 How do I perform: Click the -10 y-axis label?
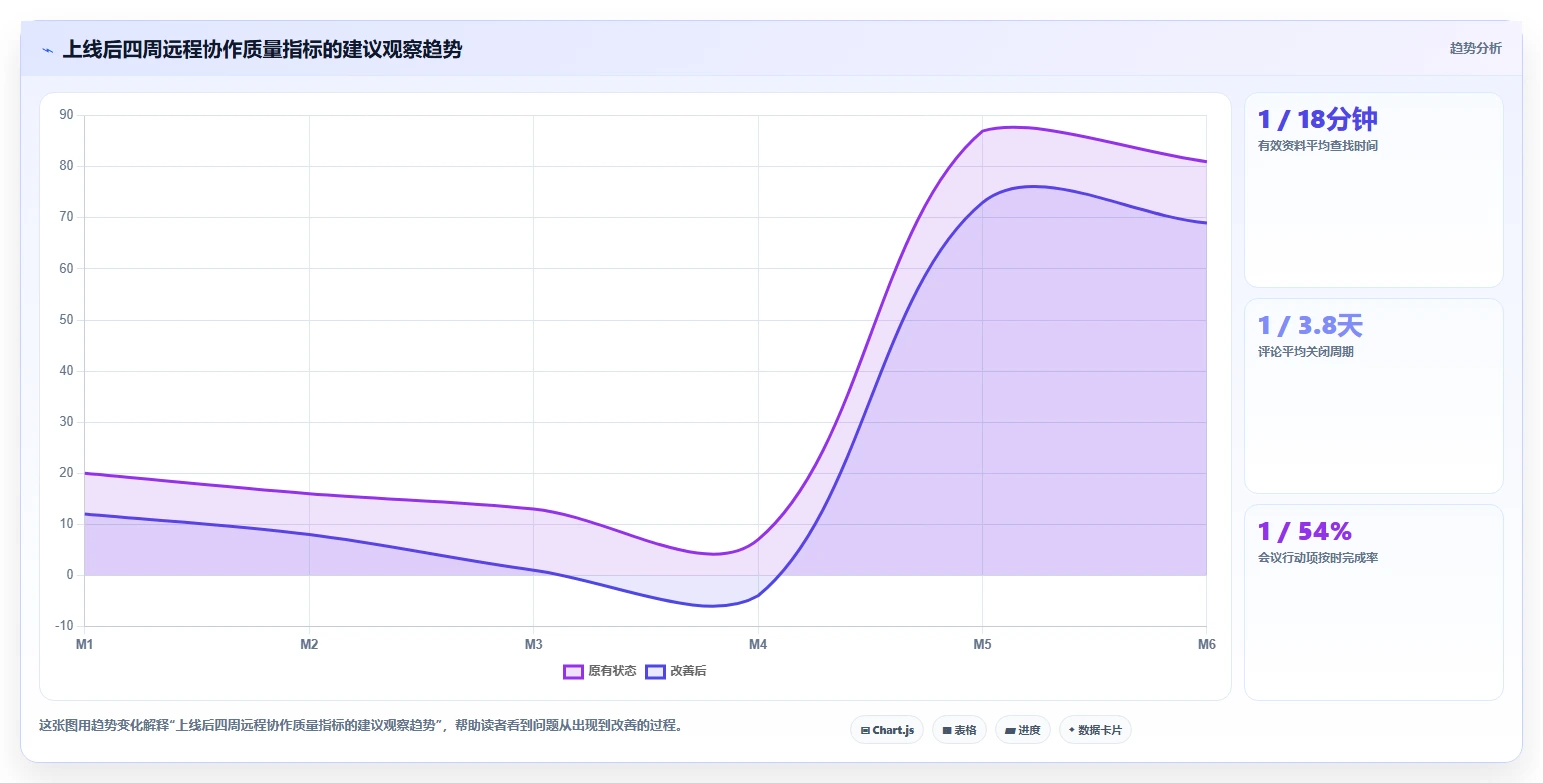pyautogui.click(x=65, y=626)
